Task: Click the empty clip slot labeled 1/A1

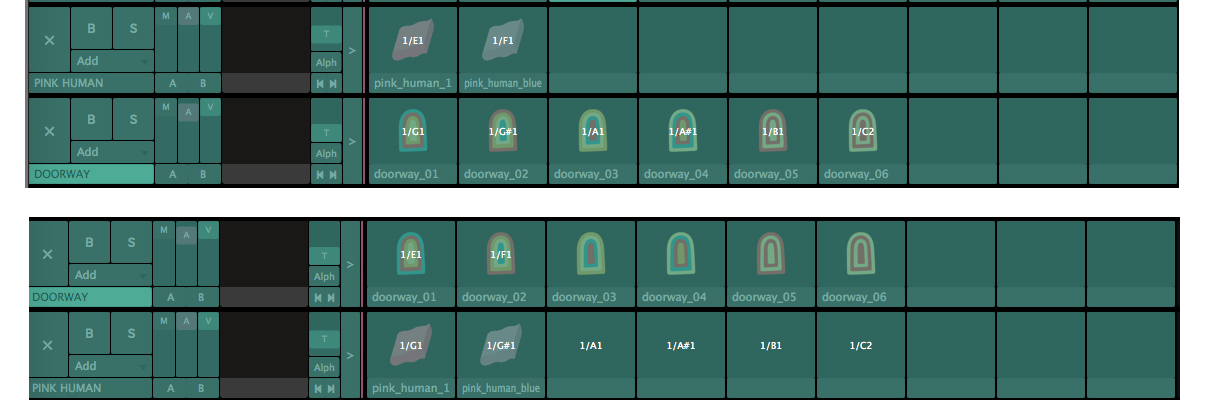Action: [591, 345]
